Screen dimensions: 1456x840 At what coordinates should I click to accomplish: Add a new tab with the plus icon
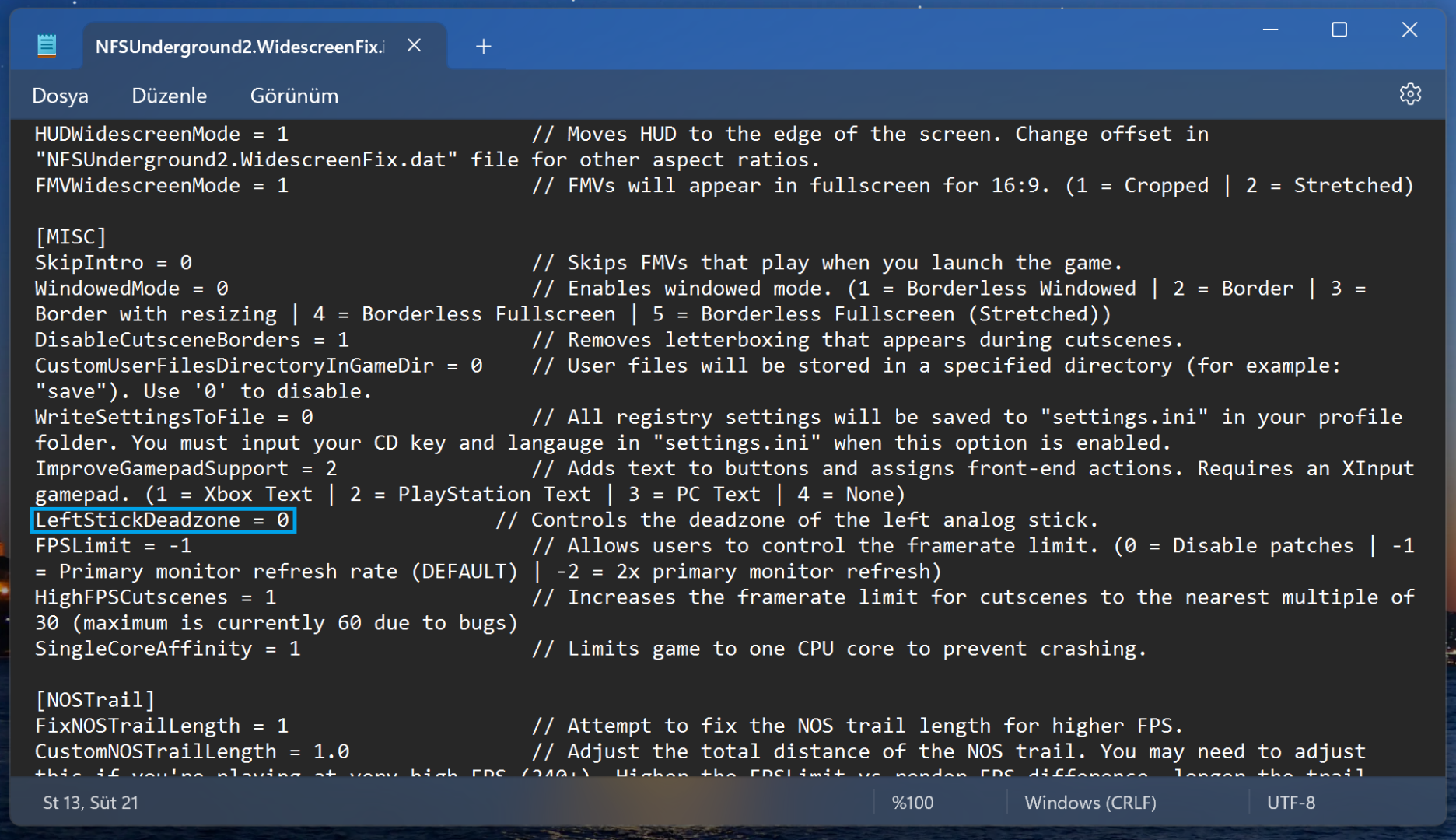tap(483, 47)
